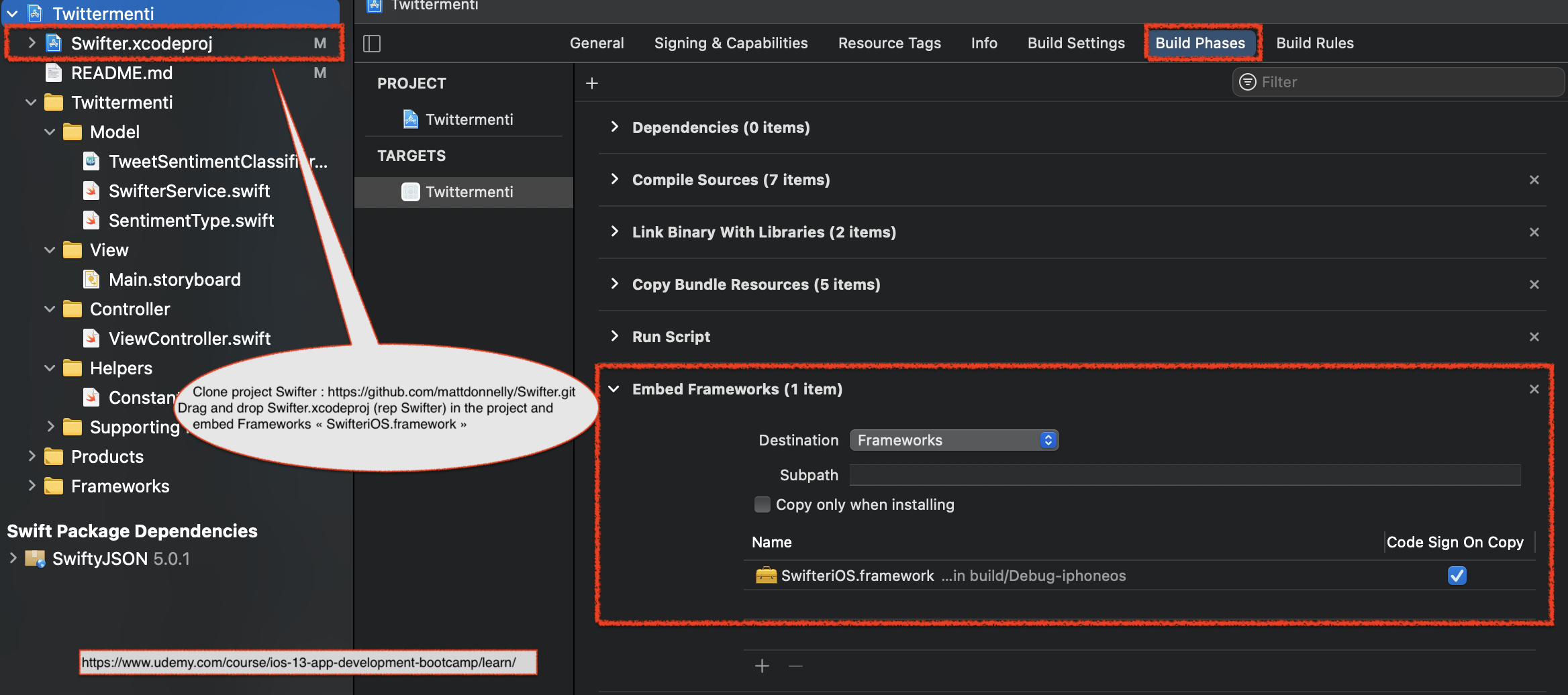Remove the Compile Sources phase with its X

pyautogui.click(x=1534, y=180)
